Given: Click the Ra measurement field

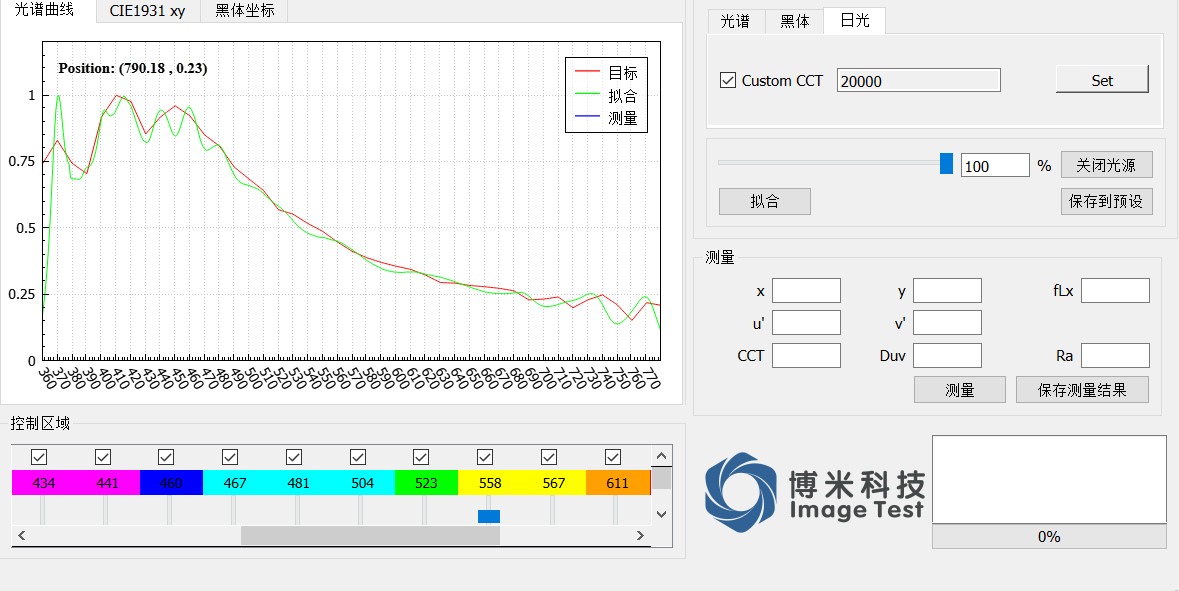Looking at the screenshot, I should [x=1115, y=356].
